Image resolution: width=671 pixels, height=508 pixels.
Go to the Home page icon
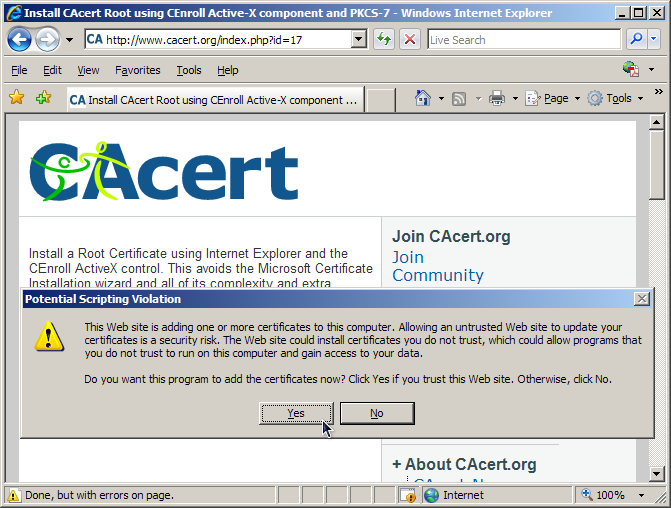click(x=423, y=98)
